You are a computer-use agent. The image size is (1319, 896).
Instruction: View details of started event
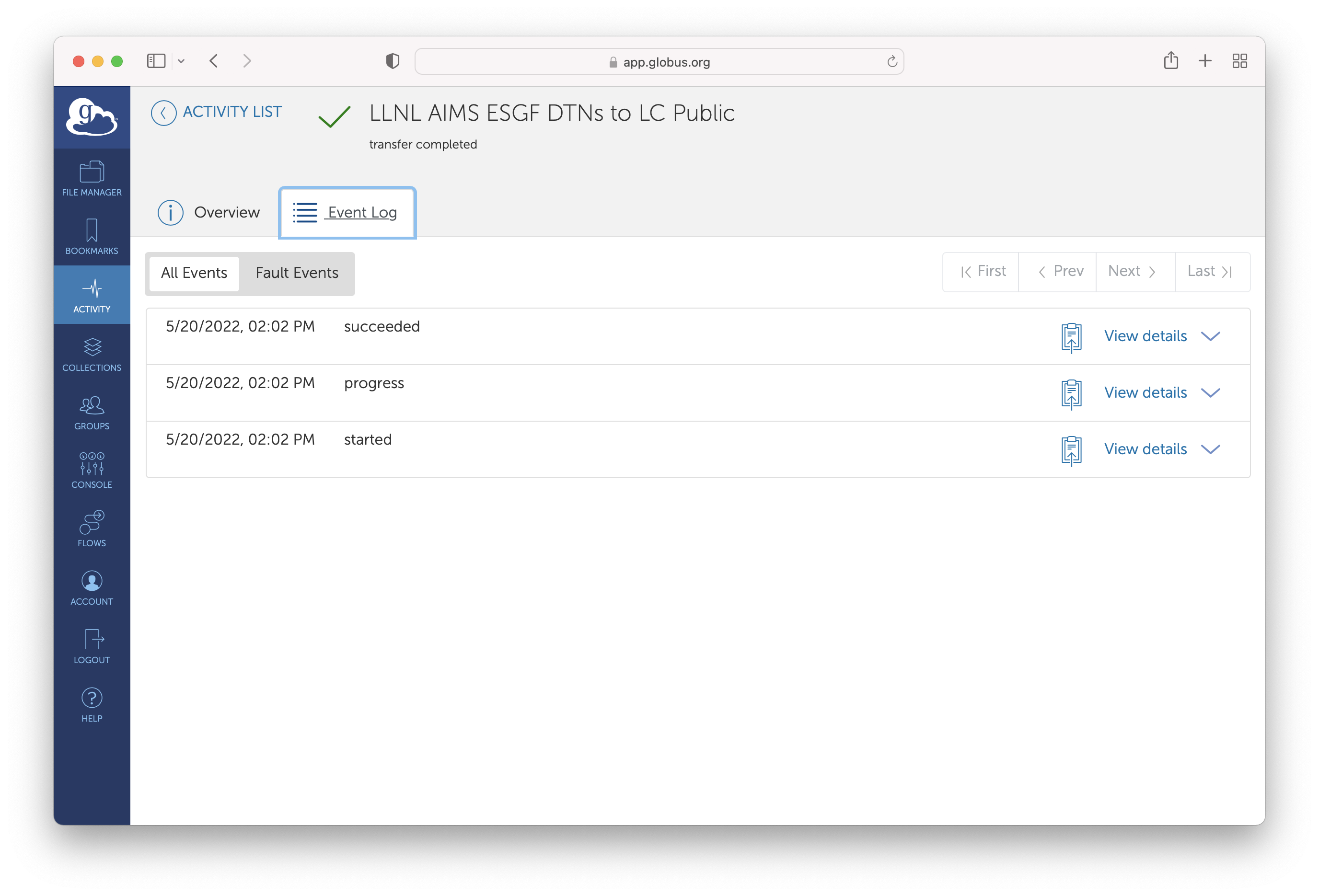(x=1145, y=449)
